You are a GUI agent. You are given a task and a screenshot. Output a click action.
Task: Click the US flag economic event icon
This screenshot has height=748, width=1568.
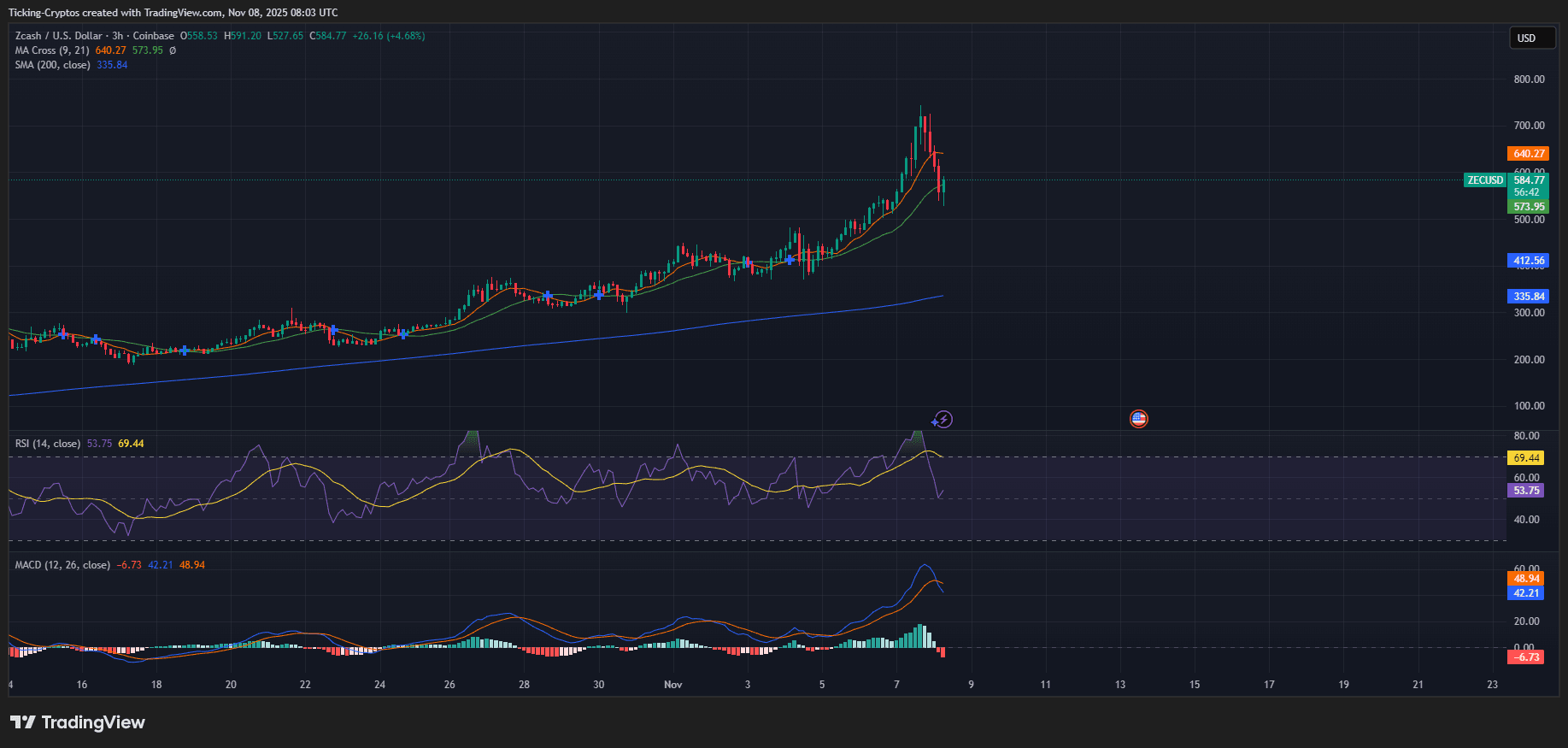tap(1138, 419)
